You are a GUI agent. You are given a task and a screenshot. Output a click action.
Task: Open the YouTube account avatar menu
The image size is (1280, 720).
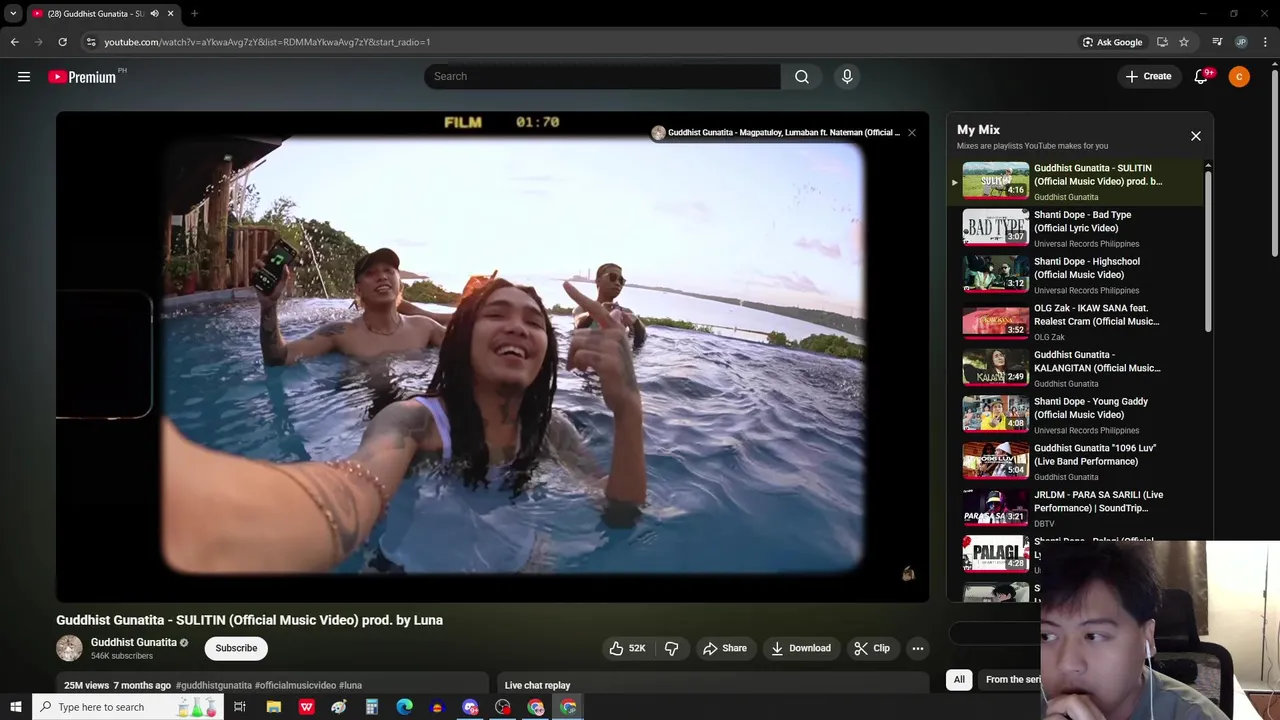point(1239,76)
